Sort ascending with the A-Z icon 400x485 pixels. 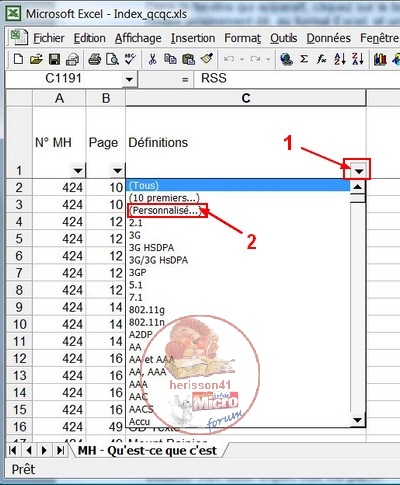340,59
